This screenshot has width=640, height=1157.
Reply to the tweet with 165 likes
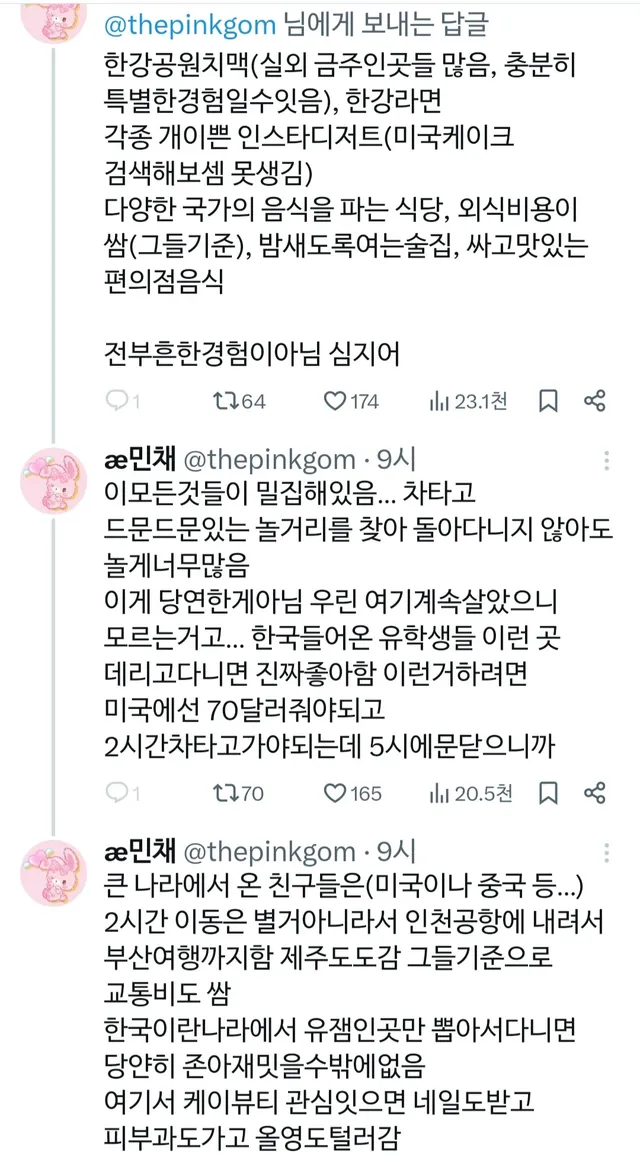tap(118, 793)
